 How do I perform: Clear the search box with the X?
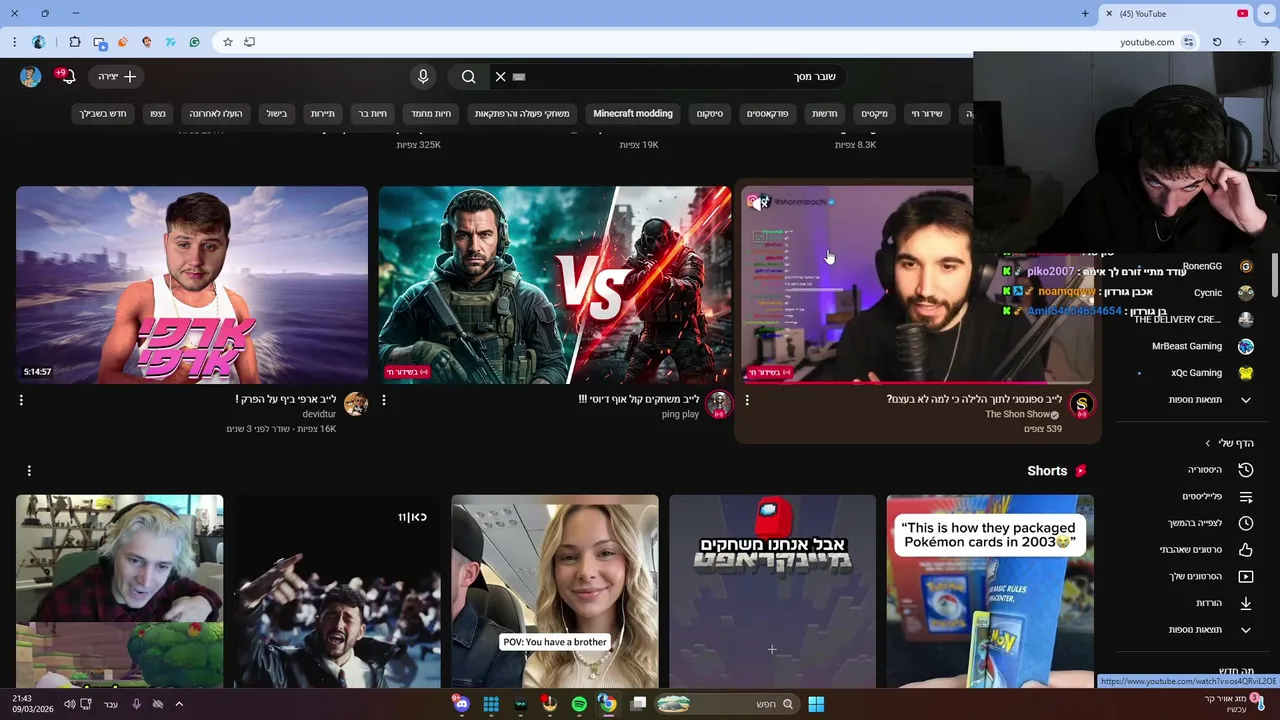pos(500,77)
